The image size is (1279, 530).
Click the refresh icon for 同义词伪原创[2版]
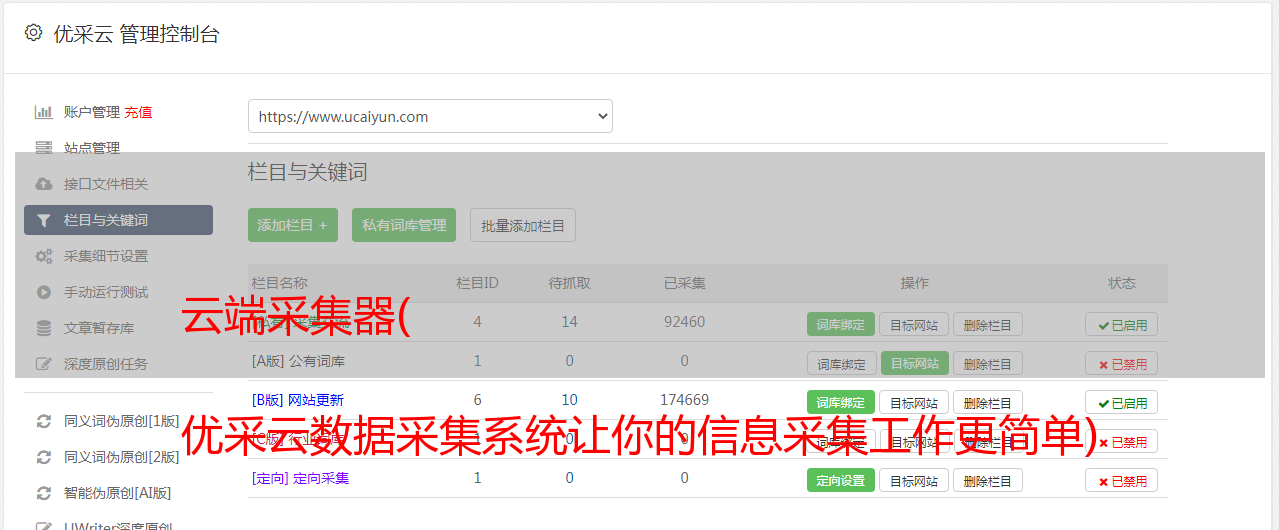(44, 457)
